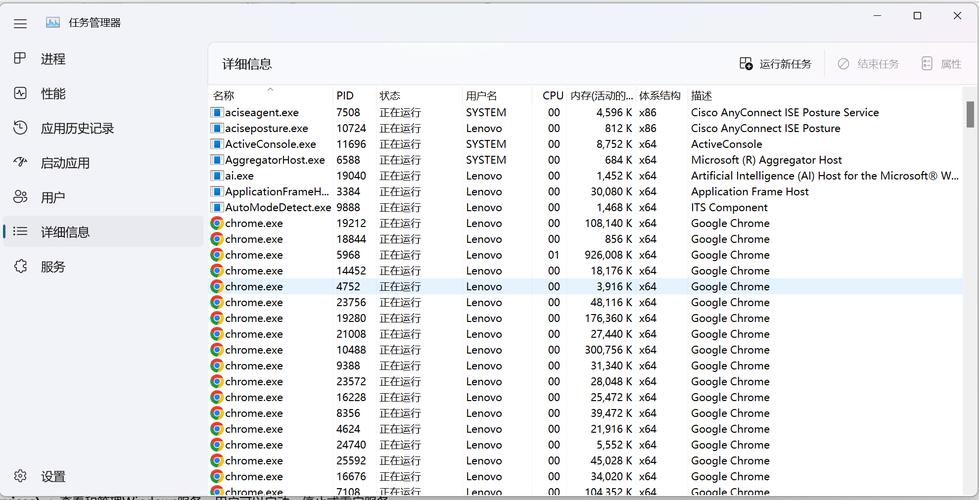Click memory value 108,140 K
This screenshot has height=500, width=979.
[x=608, y=223]
